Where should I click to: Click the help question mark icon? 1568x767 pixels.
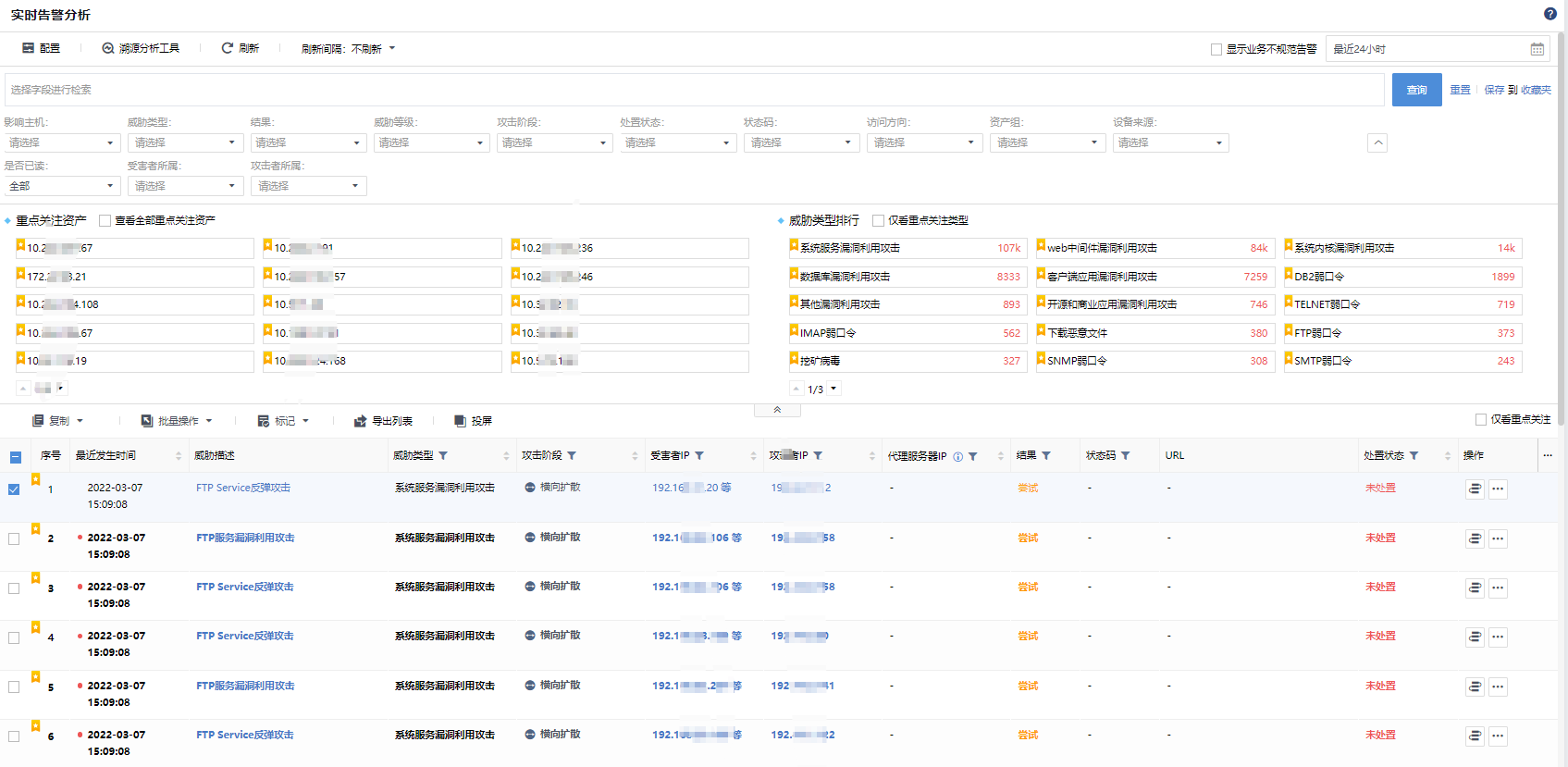tap(1549, 14)
